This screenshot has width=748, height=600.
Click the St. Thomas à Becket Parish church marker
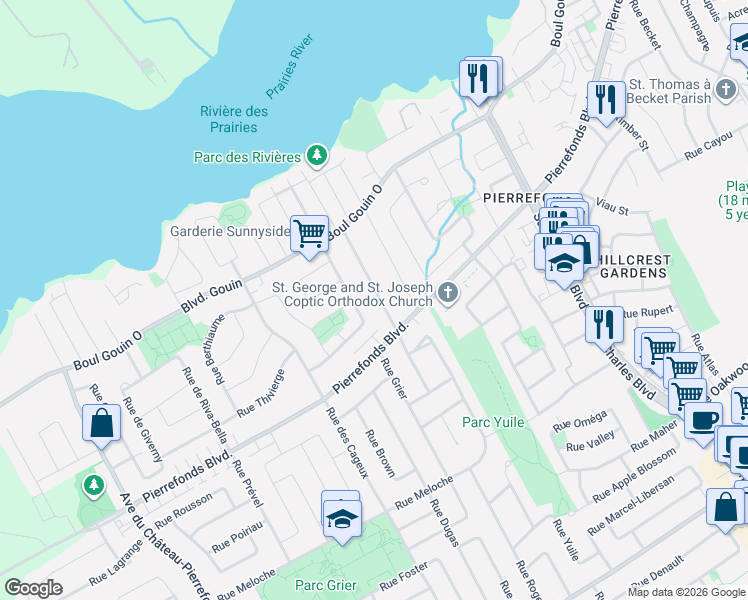pos(726,90)
